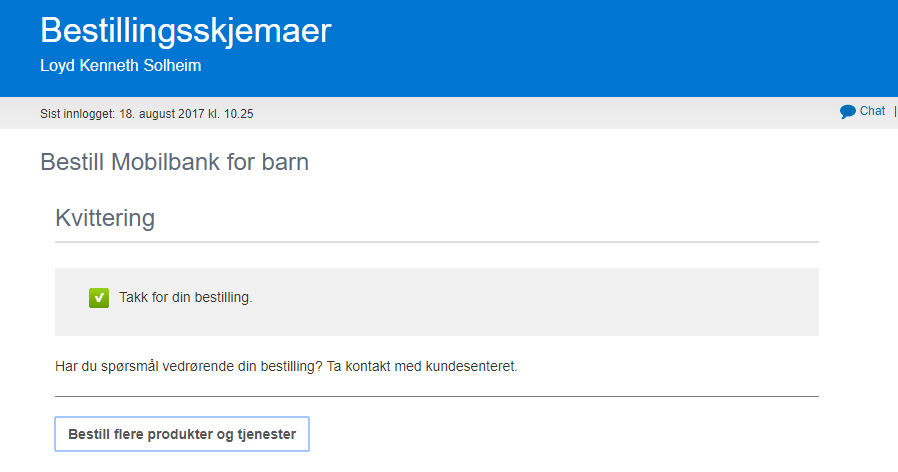Click the word kundesenteret in the help text
Image resolution: width=898 pixels, height=472 pixels.
pyautogui.click(x=471, y=366)
